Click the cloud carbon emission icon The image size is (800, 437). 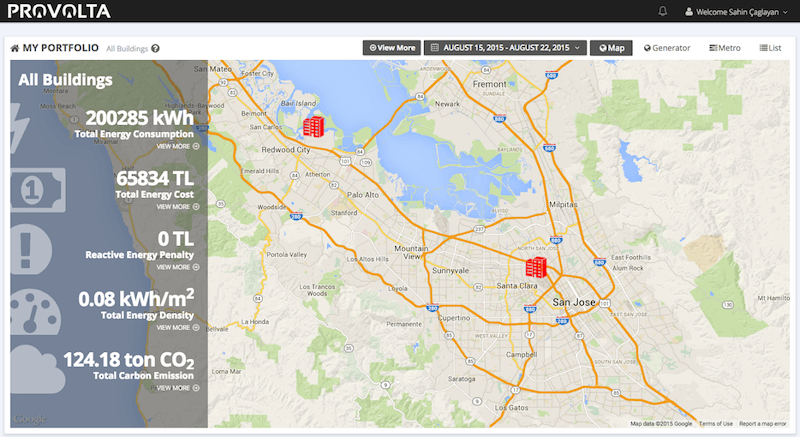tap(32, 367)
